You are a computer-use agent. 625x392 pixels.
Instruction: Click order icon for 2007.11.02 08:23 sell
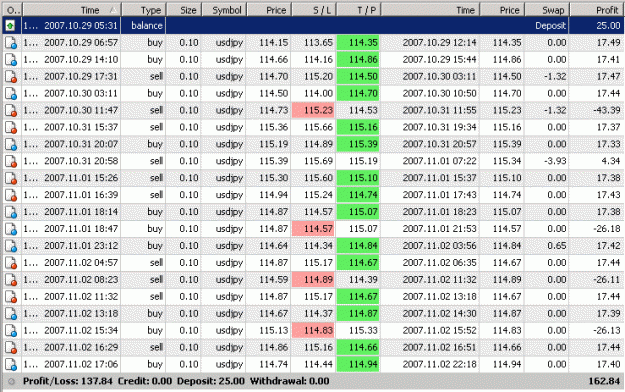[11, 280]
